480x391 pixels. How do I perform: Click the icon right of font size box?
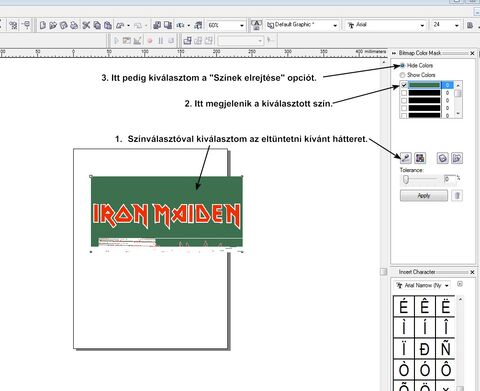[470, 25]
